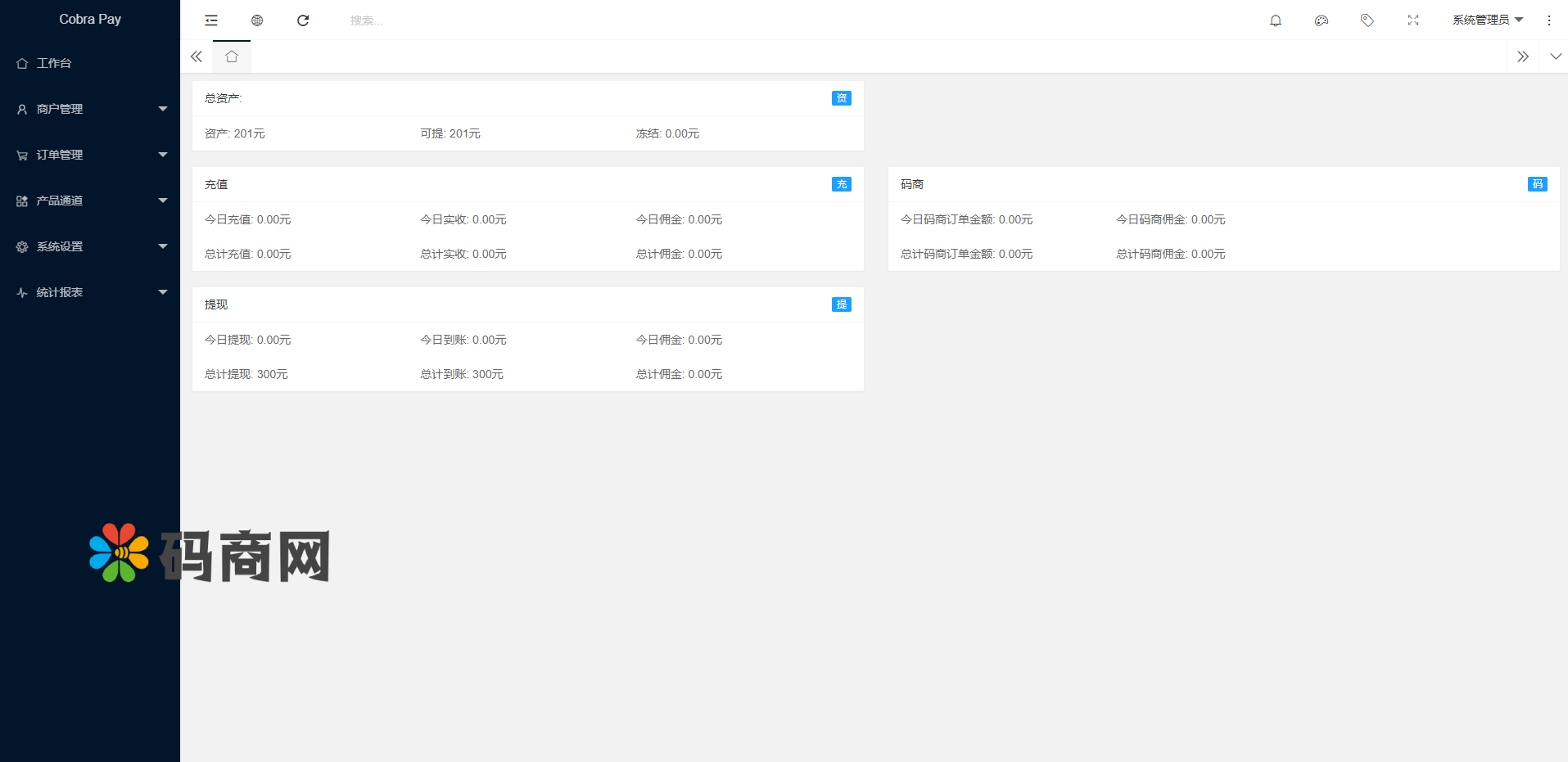Click the tag icon in the header

[x=1367, y=20]
